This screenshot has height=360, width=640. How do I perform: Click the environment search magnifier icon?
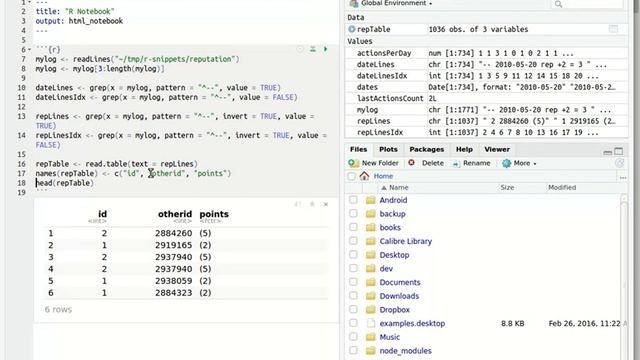[x=558, y=4]
